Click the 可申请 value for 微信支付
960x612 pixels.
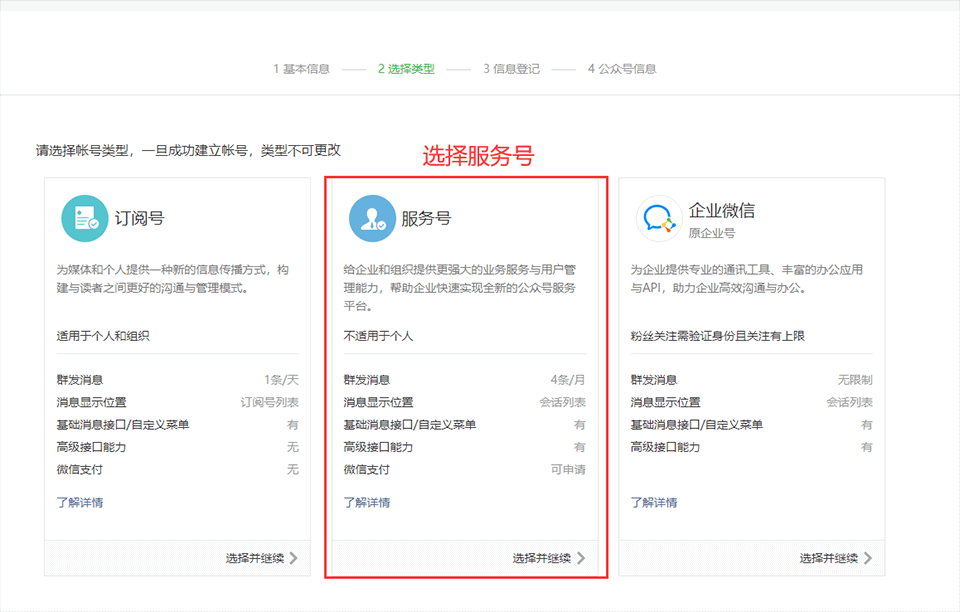pos(568,469)
